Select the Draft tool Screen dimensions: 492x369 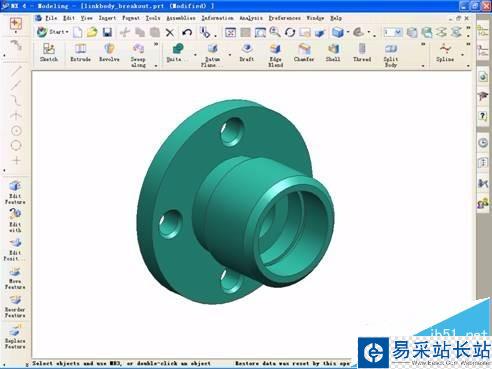pyautogui.click(x=247, y=53)
